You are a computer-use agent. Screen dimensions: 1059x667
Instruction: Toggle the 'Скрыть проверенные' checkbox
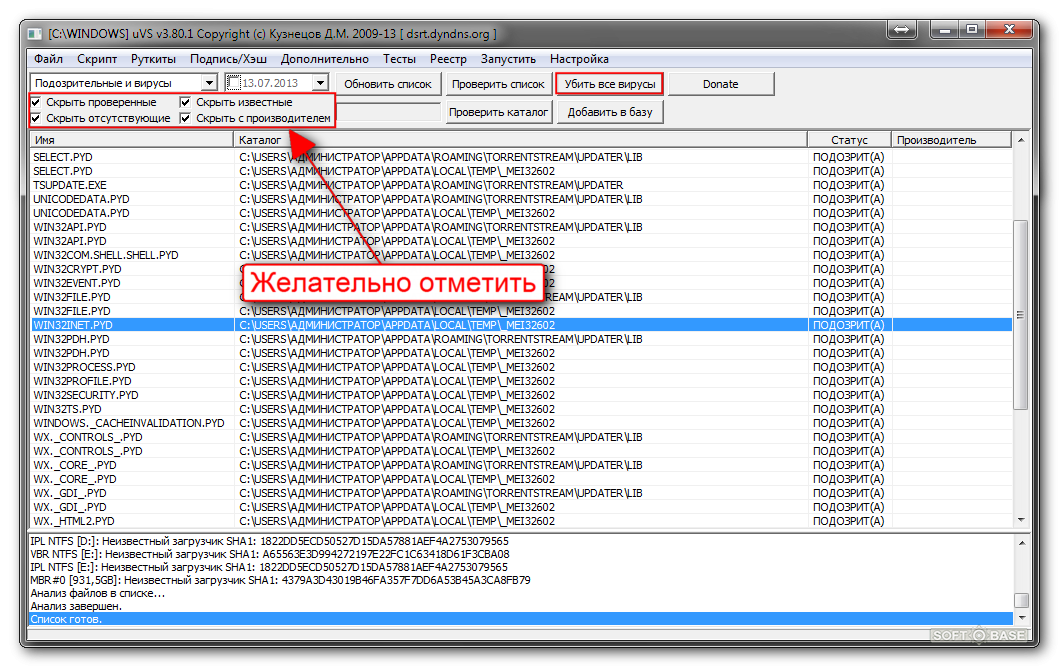tap(37, 102)
